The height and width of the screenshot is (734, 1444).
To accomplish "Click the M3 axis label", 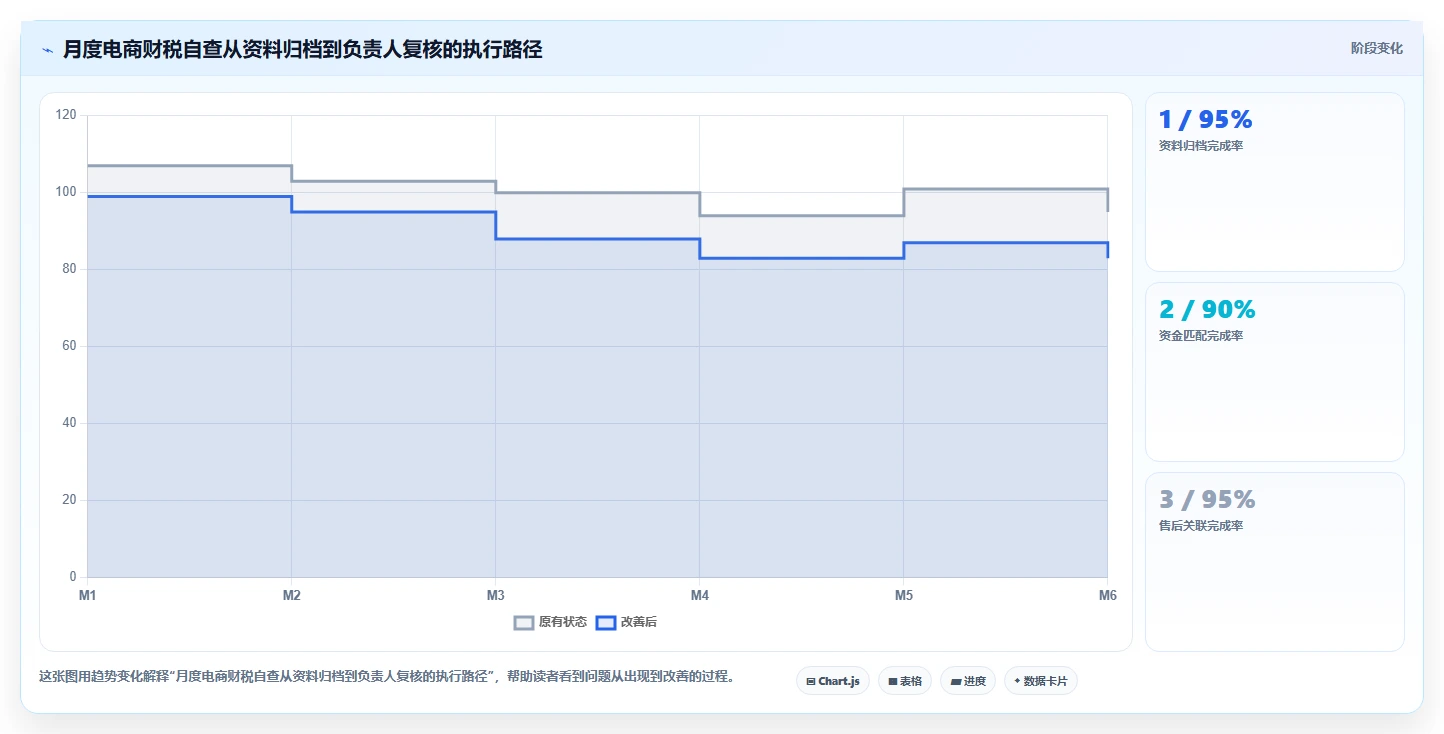I will (496, 595).
